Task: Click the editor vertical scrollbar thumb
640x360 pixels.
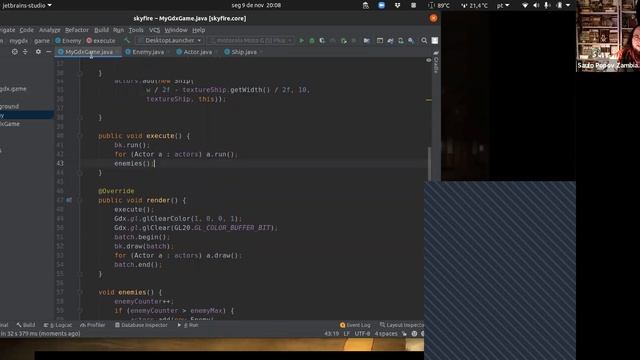Action: pyautogui.click(x=429, y=163)
